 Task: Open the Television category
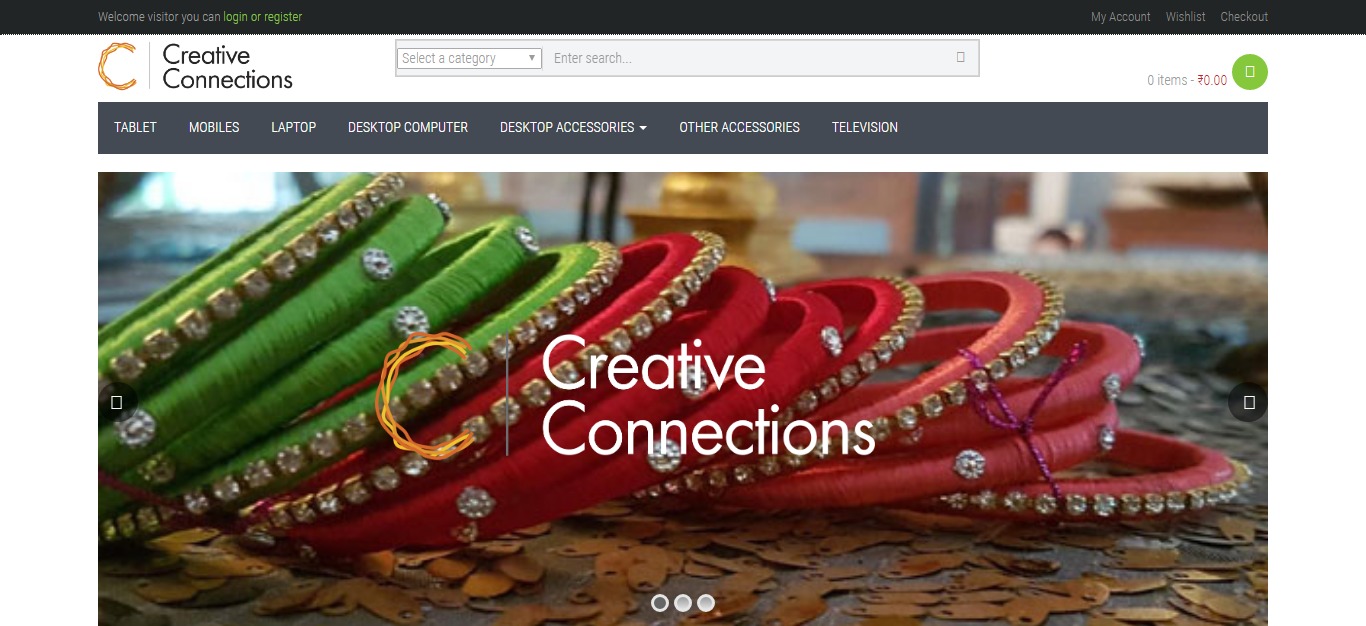[865, 127]
